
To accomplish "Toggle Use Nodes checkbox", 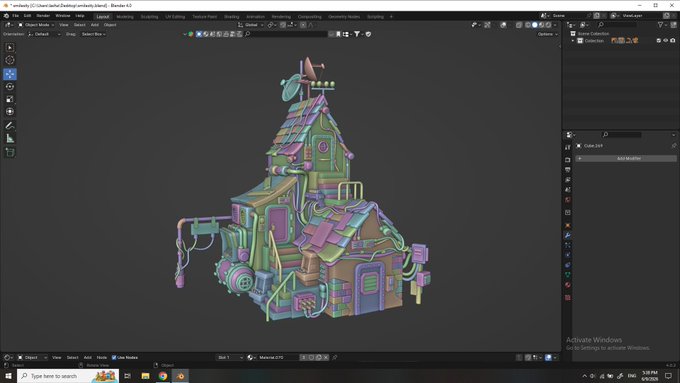I will point(114,357).
